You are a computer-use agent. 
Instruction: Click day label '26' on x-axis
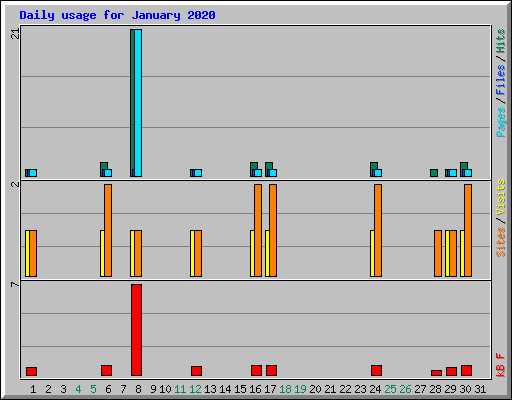tap(405, 389)
